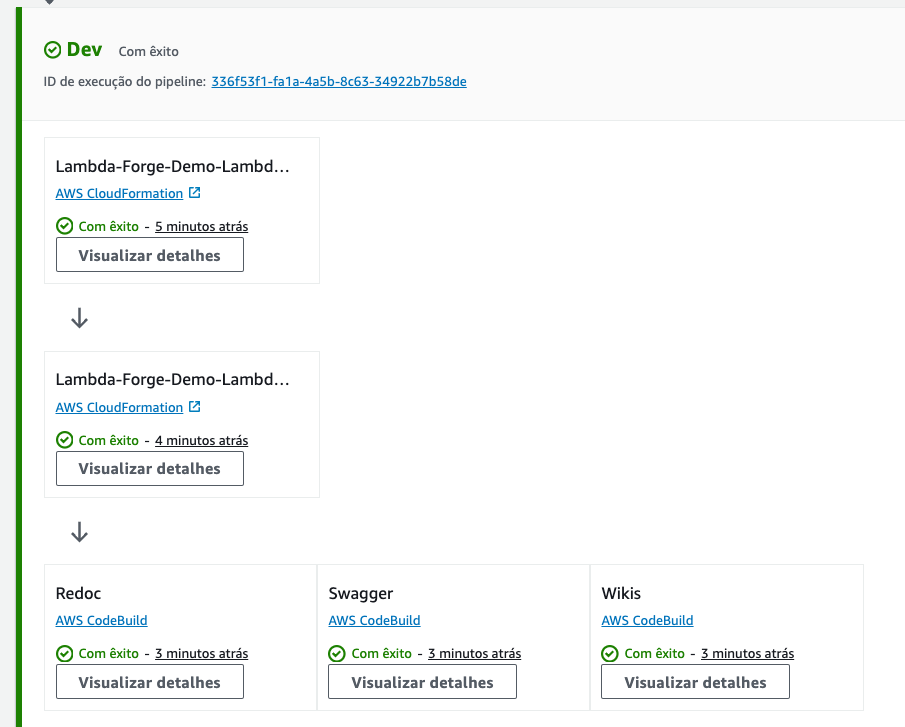Click success check icon in first Lambda-Forge card

[65, 226]
